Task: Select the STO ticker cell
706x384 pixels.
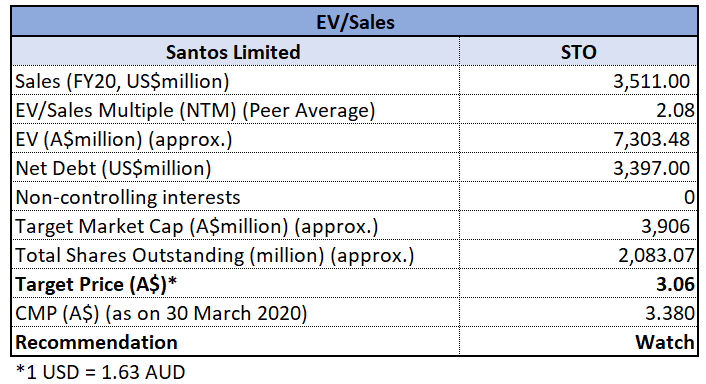Action: (579, 52)
